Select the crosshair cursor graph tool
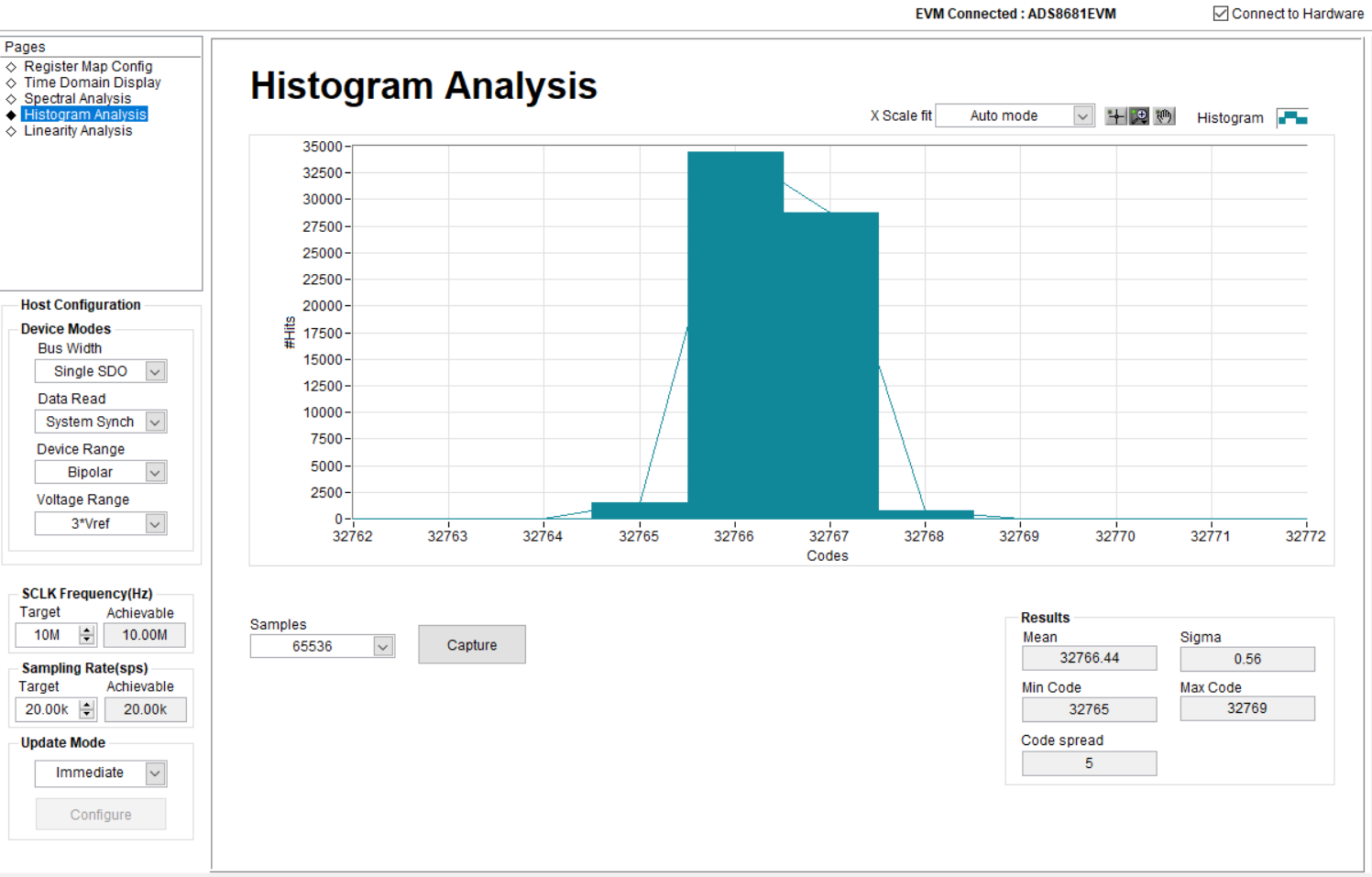This screenshot has width=1372, height=877. (1115, 116)
